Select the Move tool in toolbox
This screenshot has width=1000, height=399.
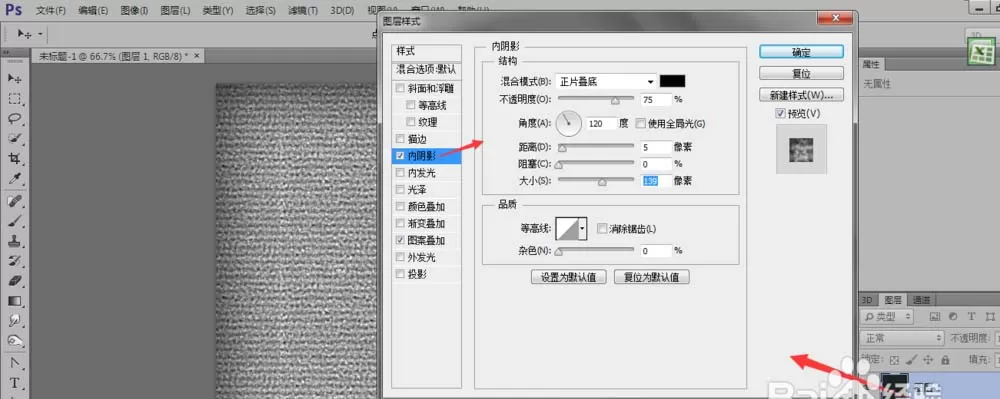[15, 78]
